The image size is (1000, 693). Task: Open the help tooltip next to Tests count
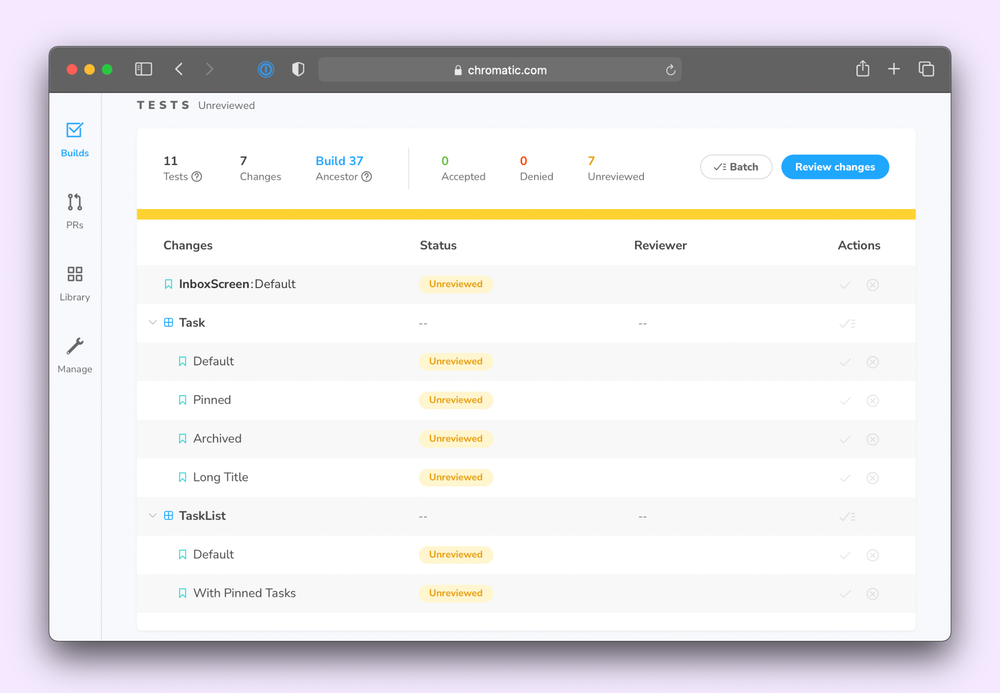(196, 176)
